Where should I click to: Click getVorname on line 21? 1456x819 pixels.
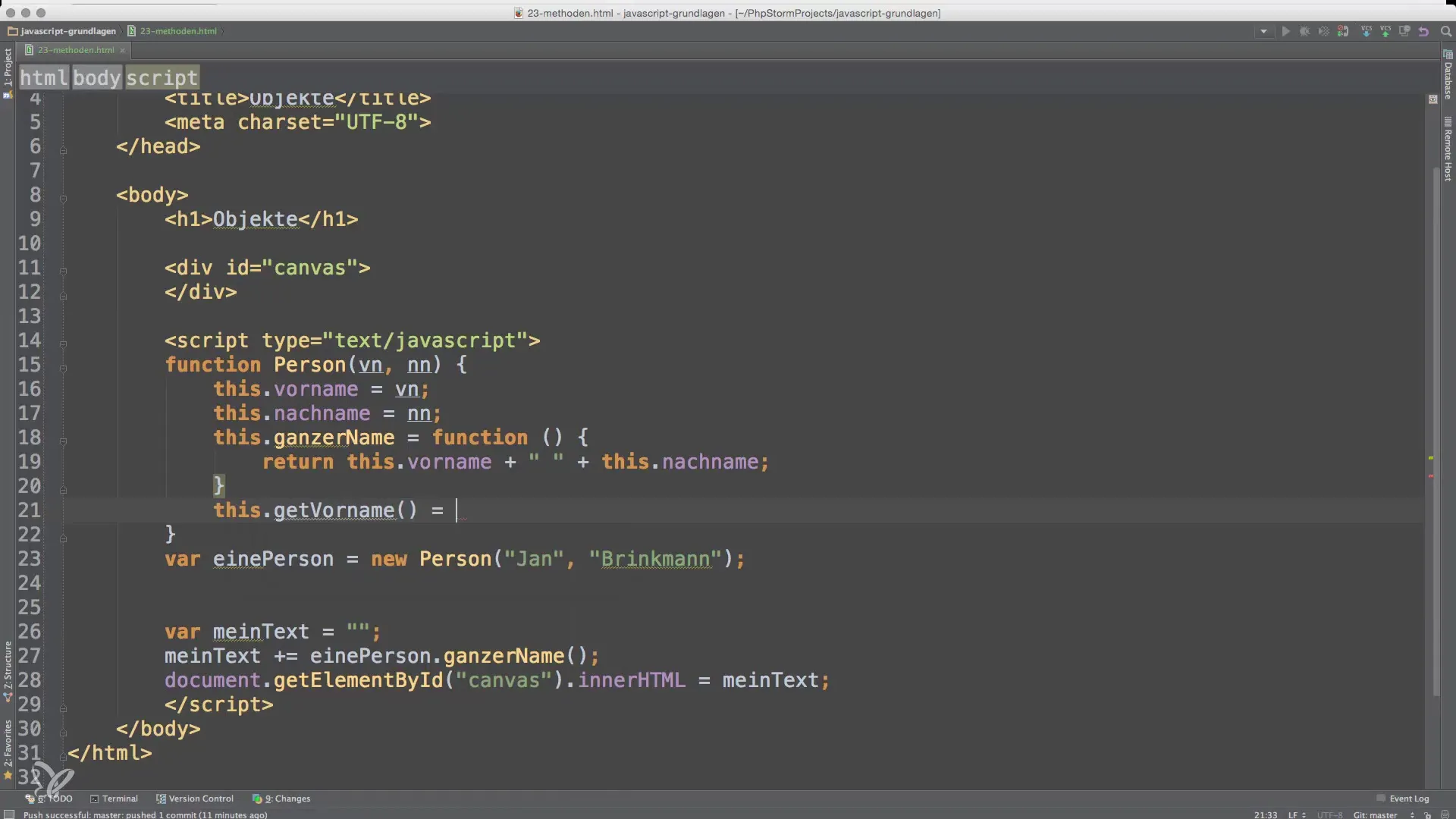(x=334, y=510)
